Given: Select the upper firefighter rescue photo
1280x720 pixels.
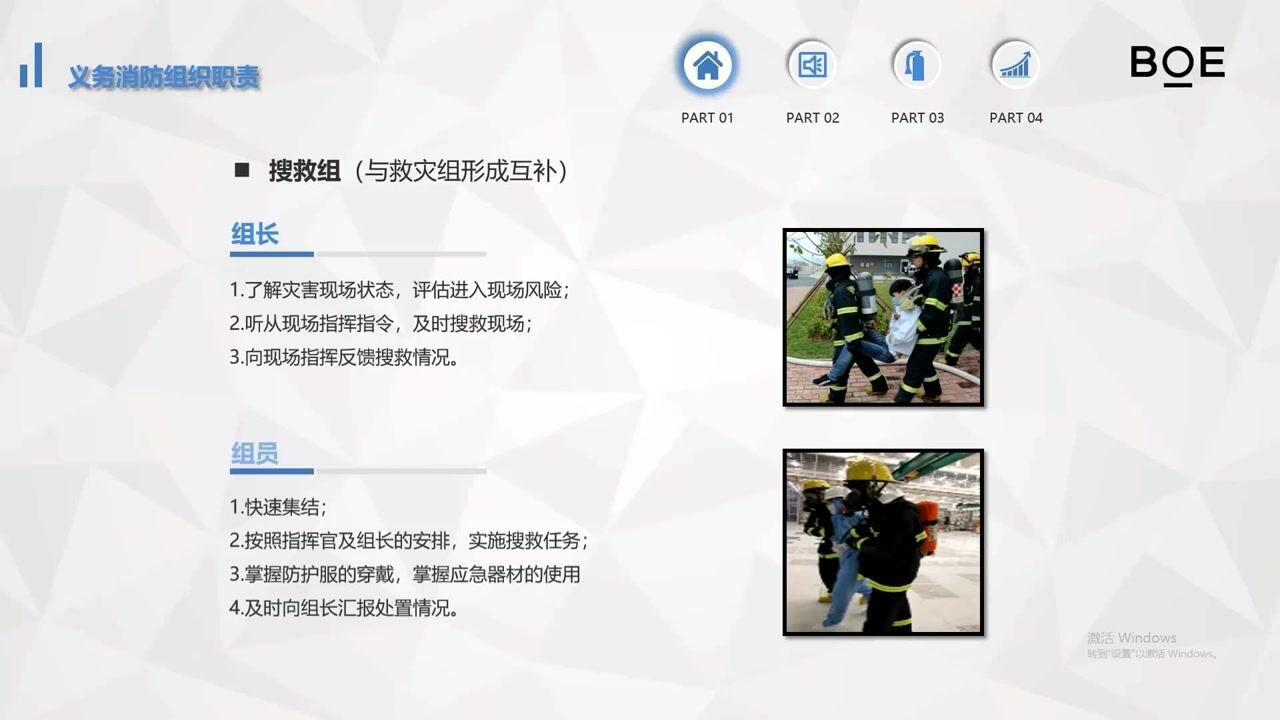Looking at the screenshot, I should (883, 317).
